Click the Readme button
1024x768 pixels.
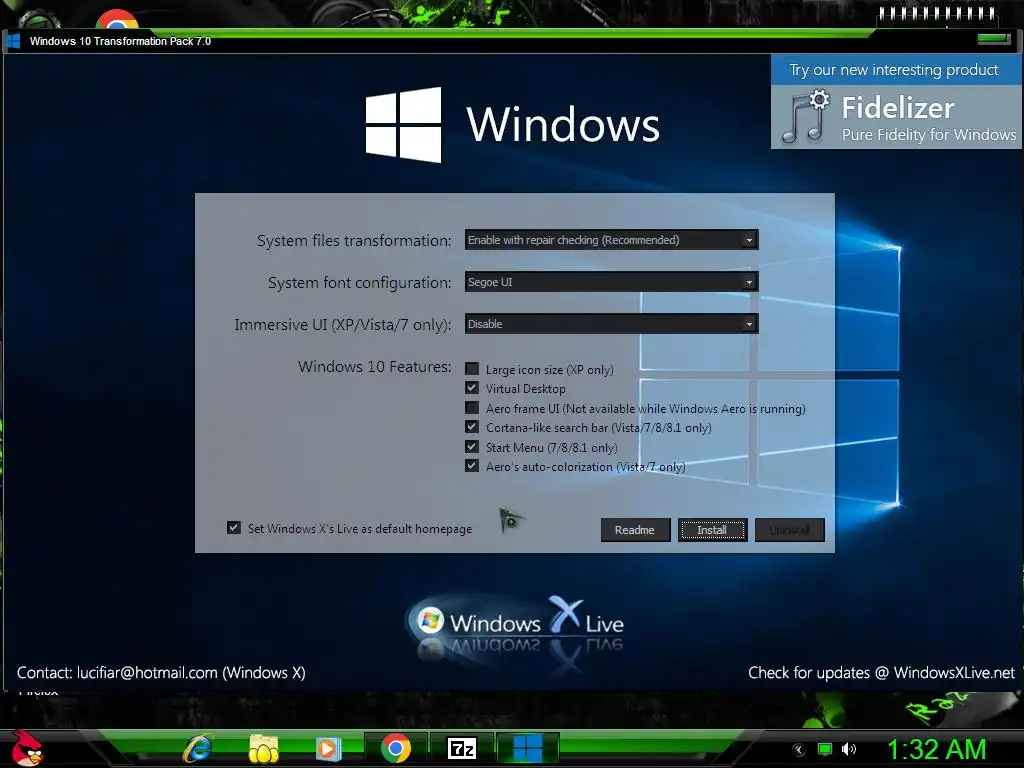coord(635,530)
